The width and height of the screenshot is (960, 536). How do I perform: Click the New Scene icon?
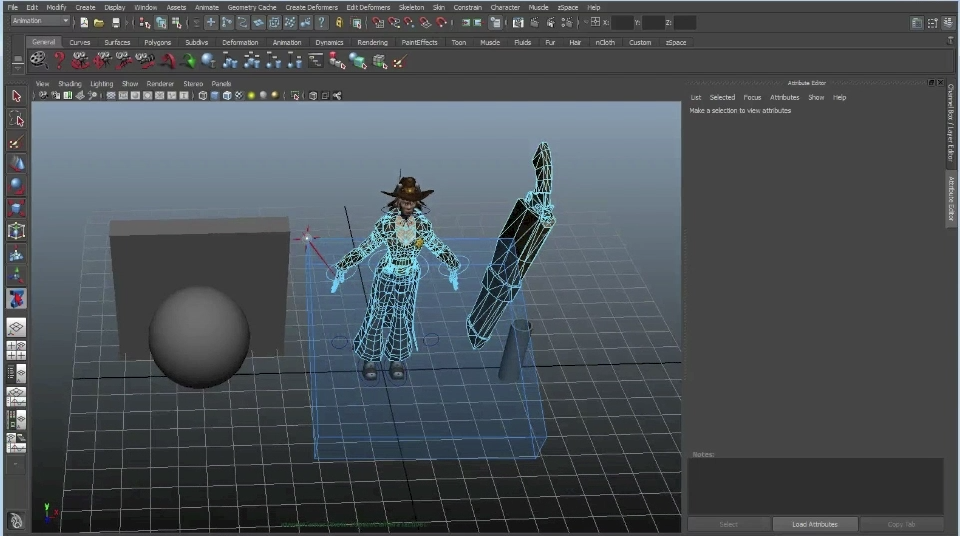click(x=84, y=23)
